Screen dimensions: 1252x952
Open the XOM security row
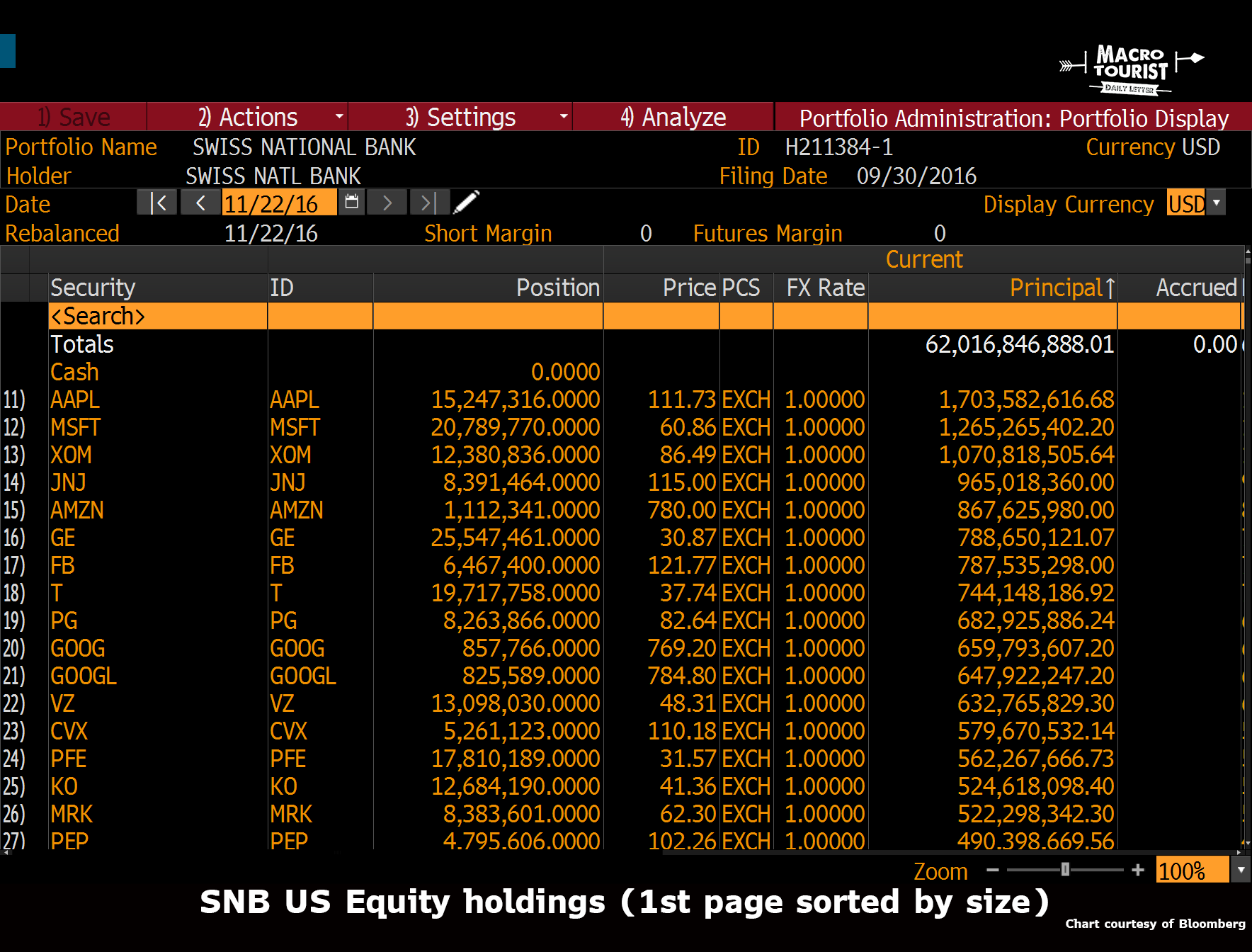point(623,455)
